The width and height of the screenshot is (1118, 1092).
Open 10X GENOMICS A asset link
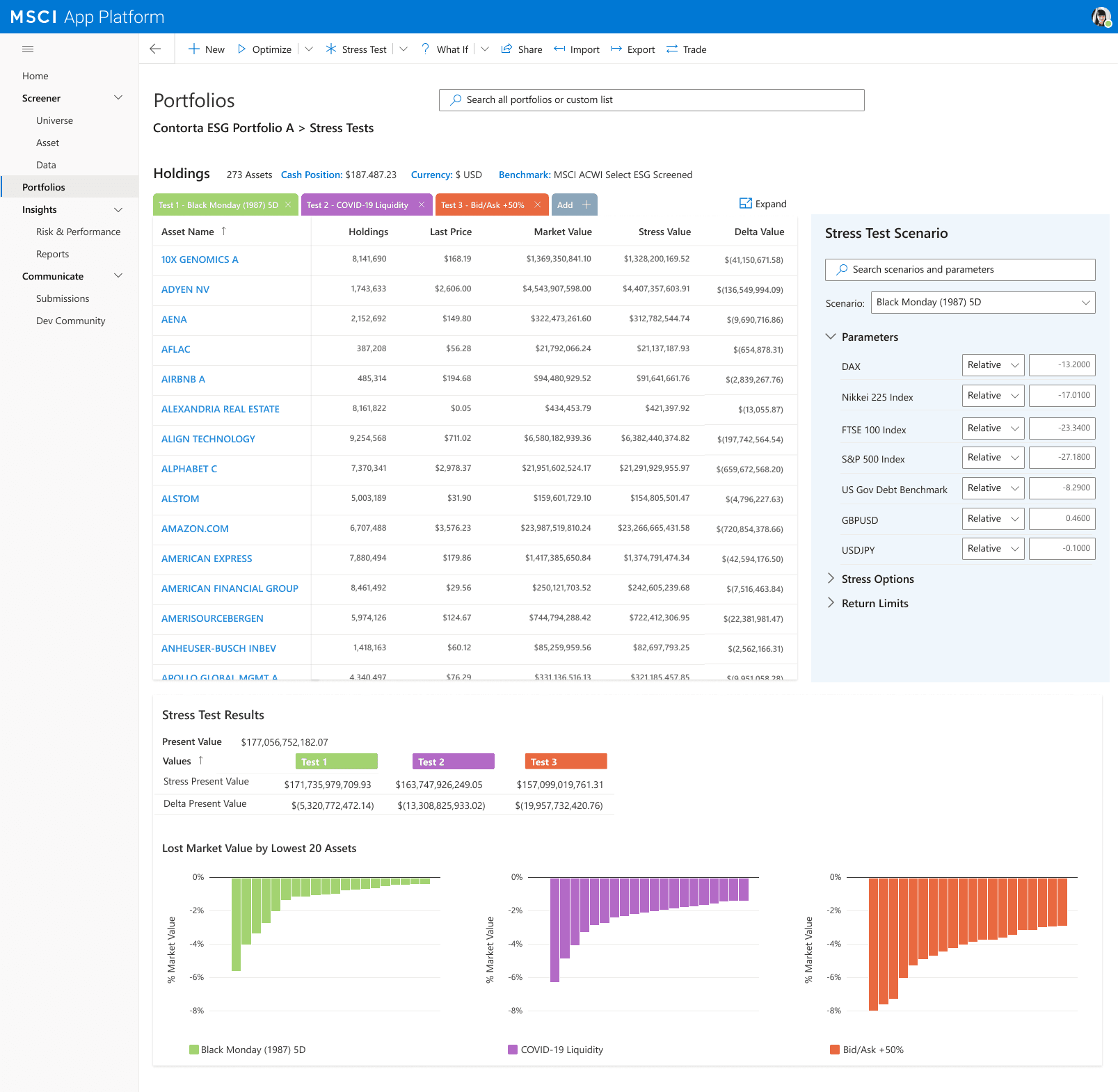pos(200,259)
